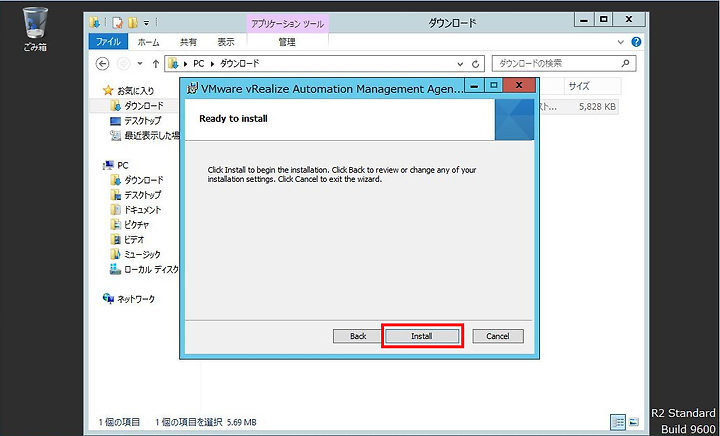Image resolution: width=720 pixels, height=436 pixels.
Task: Open the 管理 ribbon tab
Action: point(287,42)
